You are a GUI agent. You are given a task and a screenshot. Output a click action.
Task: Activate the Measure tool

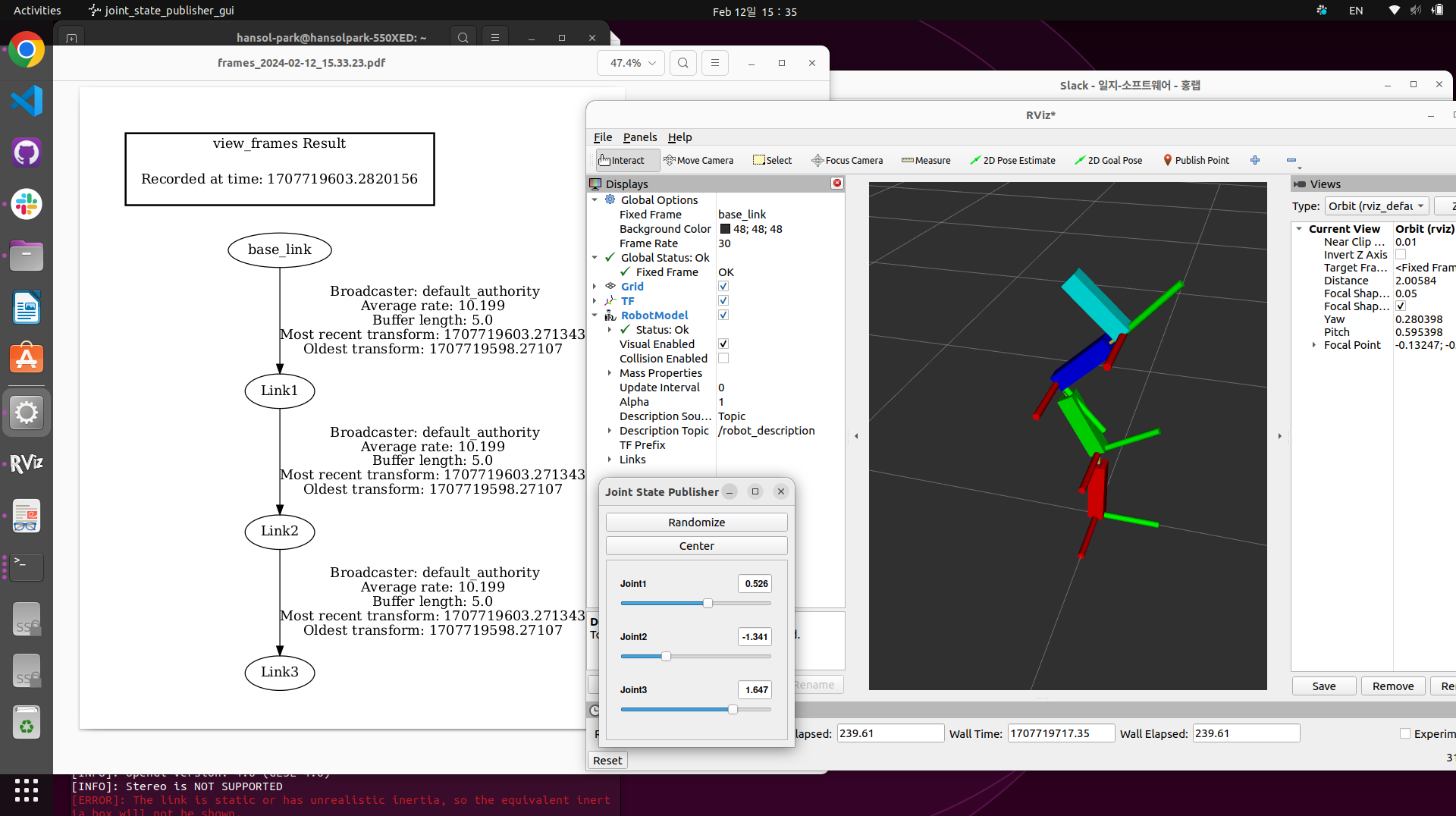926,160
